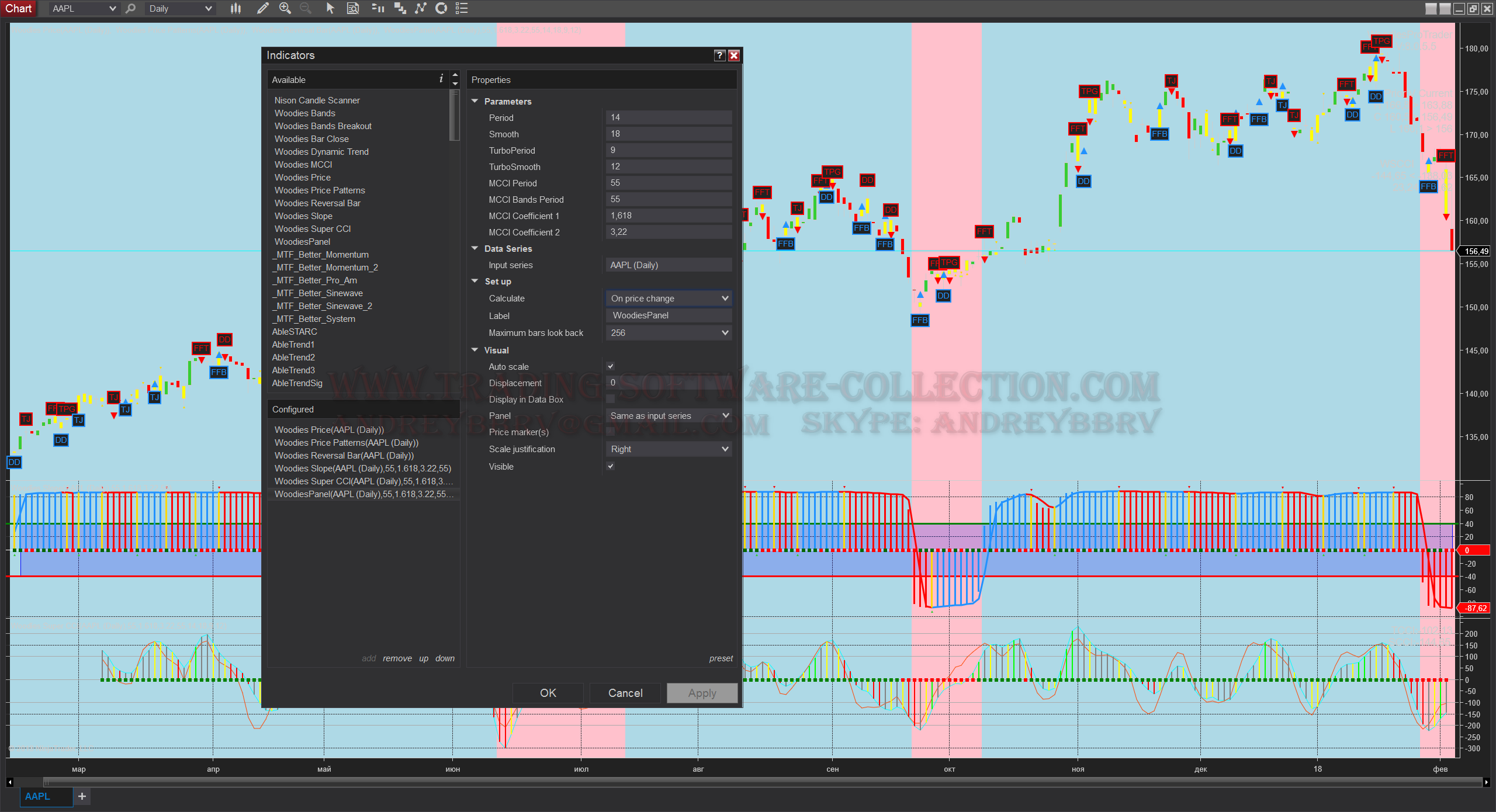The height and width of the screenshot is (812, 1496).
Task: Click the instrument search magnifier icon
Action: 131,8
